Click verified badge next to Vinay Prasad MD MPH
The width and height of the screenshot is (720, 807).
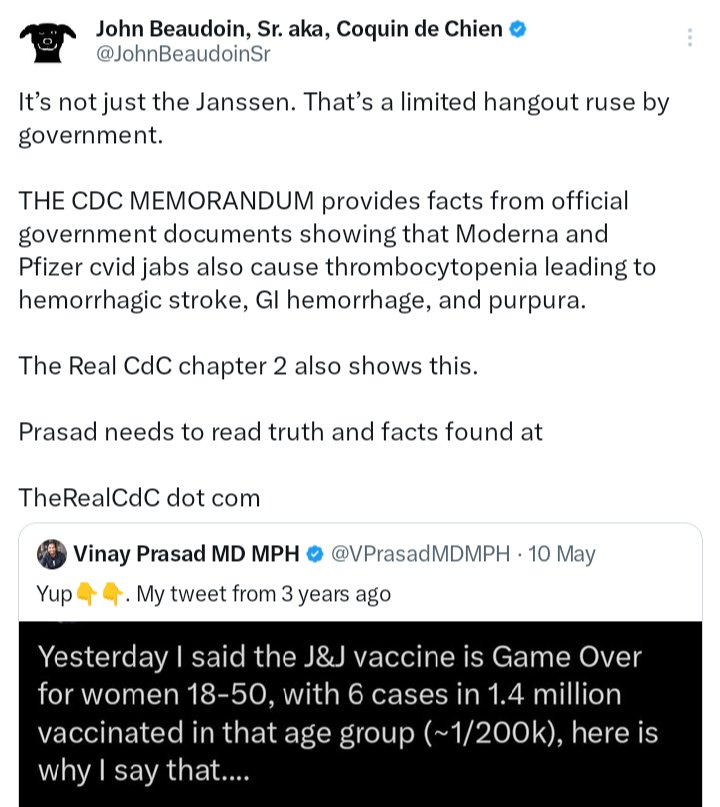coord(313,554)
